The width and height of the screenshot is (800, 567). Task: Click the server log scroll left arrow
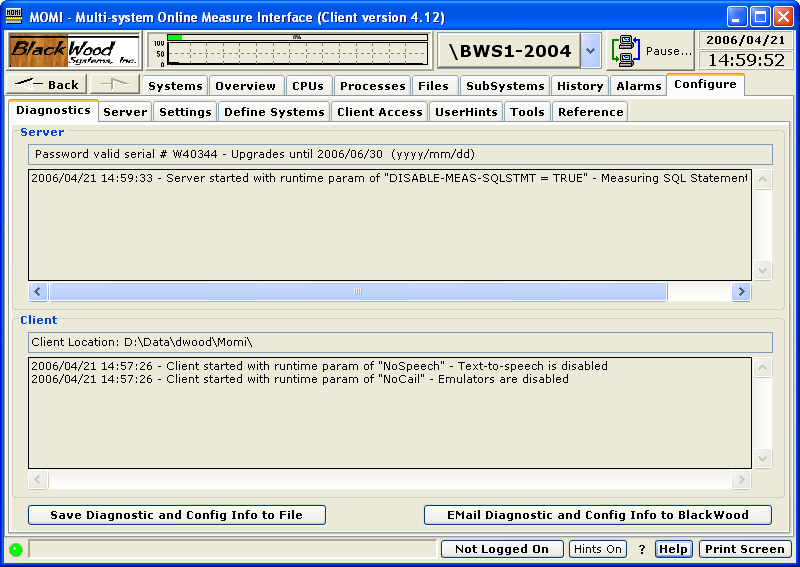coord(38,292)
